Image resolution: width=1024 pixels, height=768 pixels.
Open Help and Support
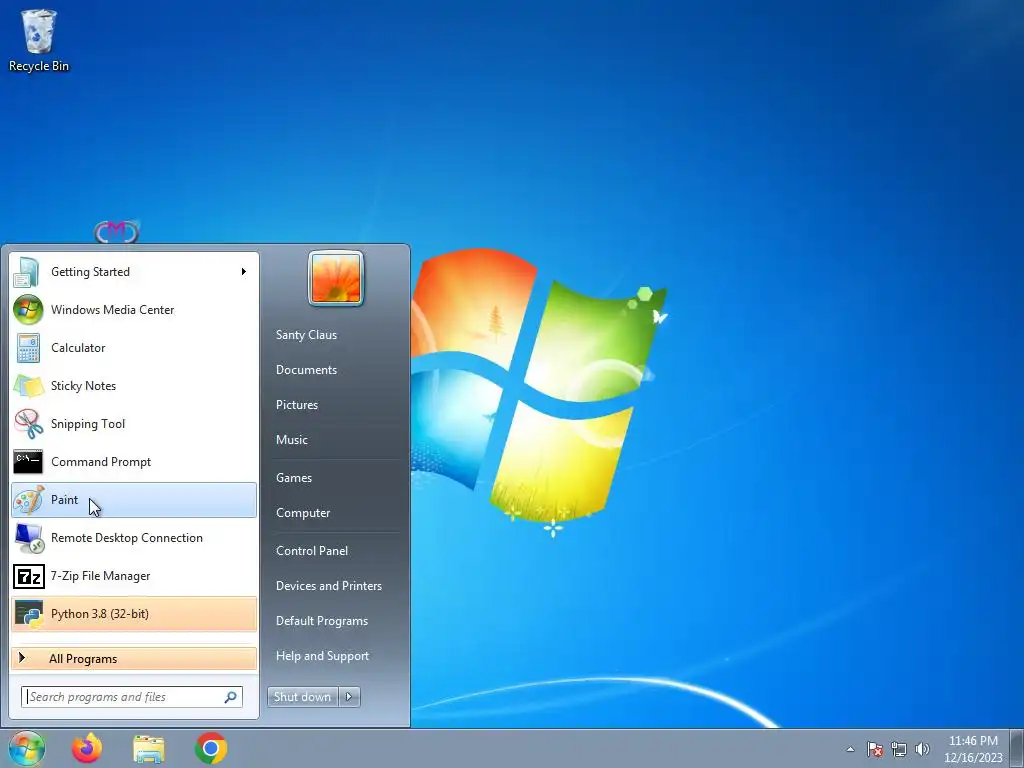[322, 656]
